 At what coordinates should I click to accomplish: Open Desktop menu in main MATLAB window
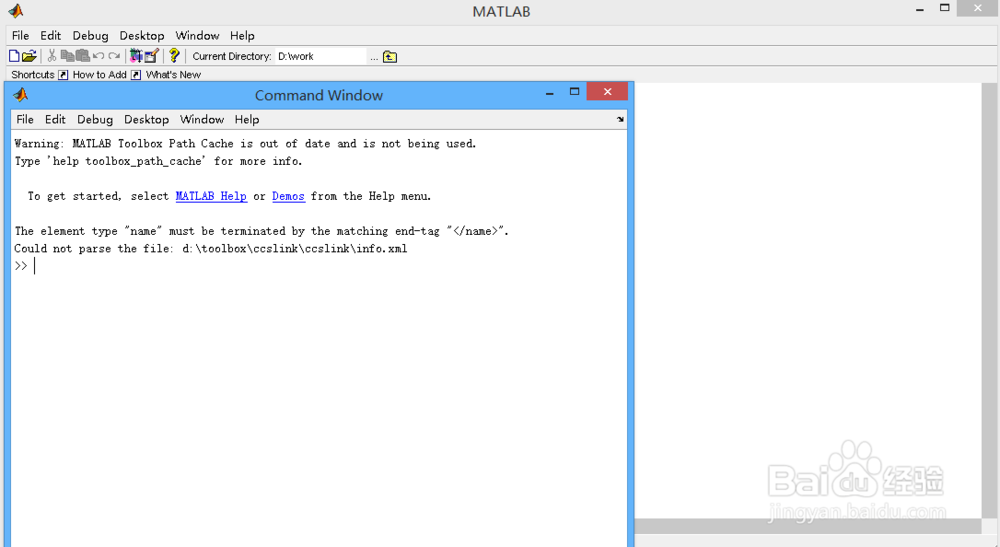(142, 36)
